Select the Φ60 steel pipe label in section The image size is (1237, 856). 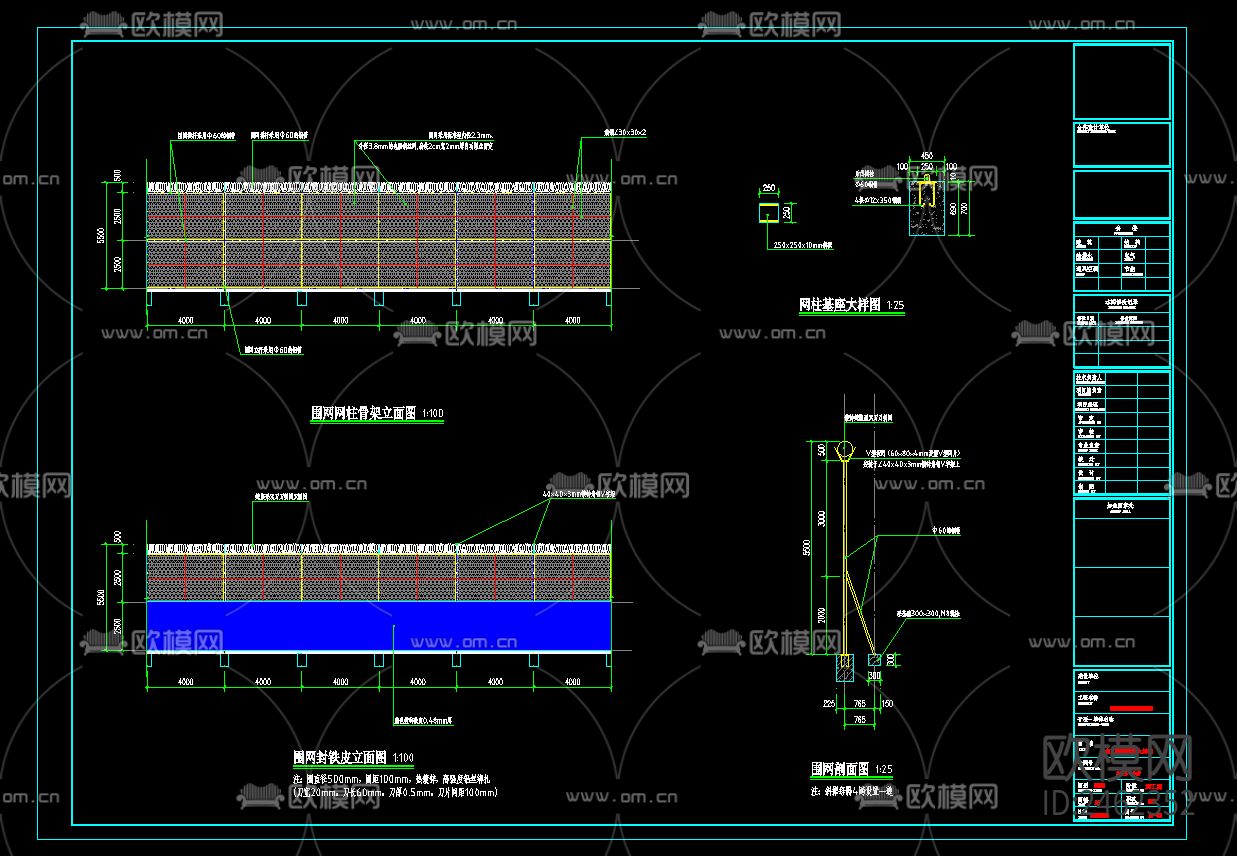[946, 532]
